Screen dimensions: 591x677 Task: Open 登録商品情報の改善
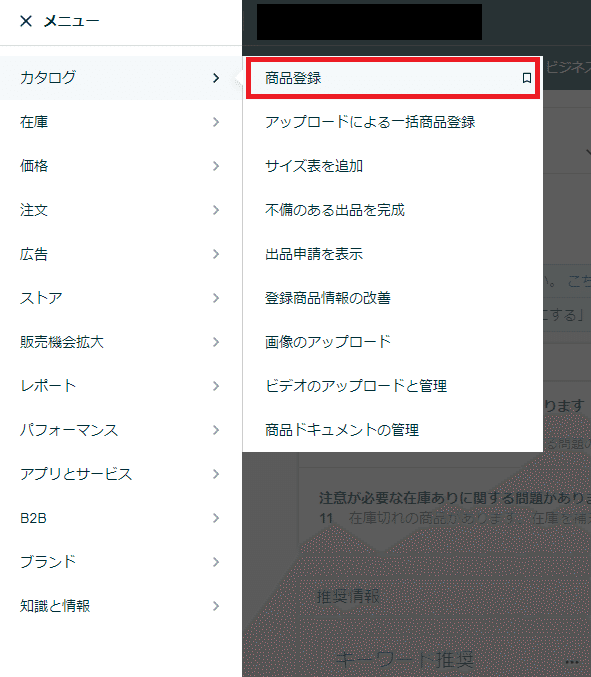click(328, 298)
